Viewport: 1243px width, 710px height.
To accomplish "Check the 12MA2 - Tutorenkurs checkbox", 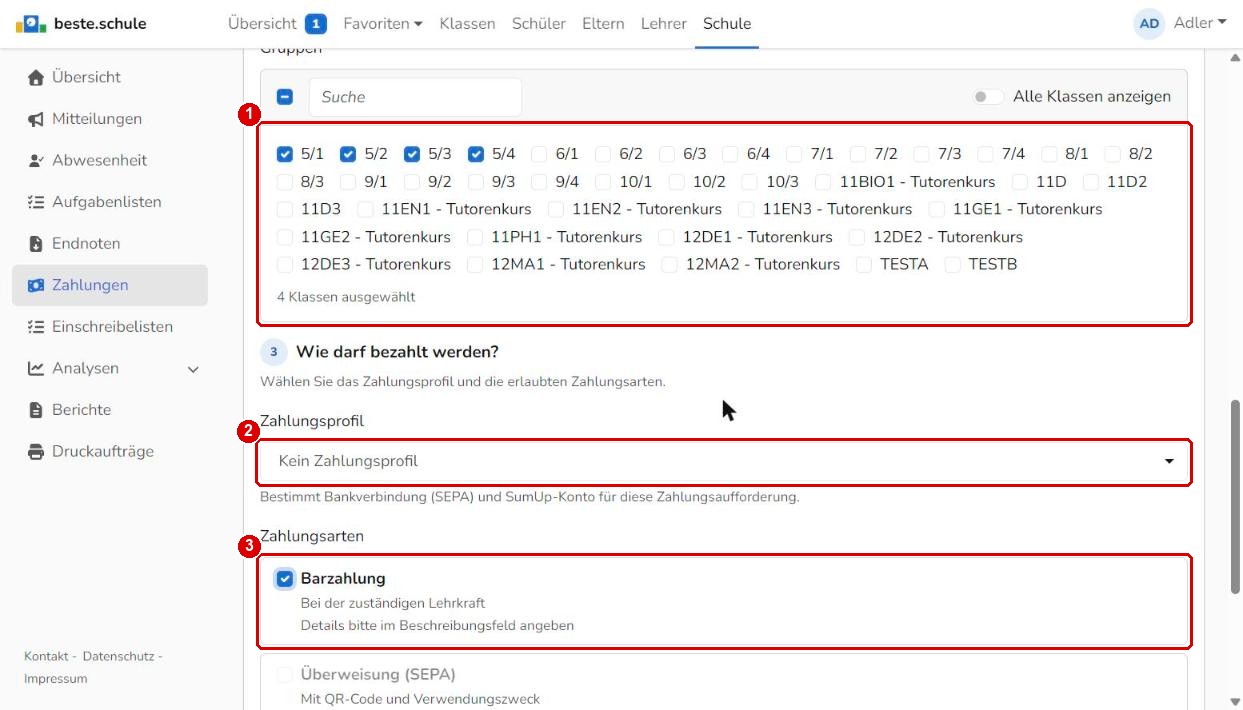I will click(x=670, y=265).
